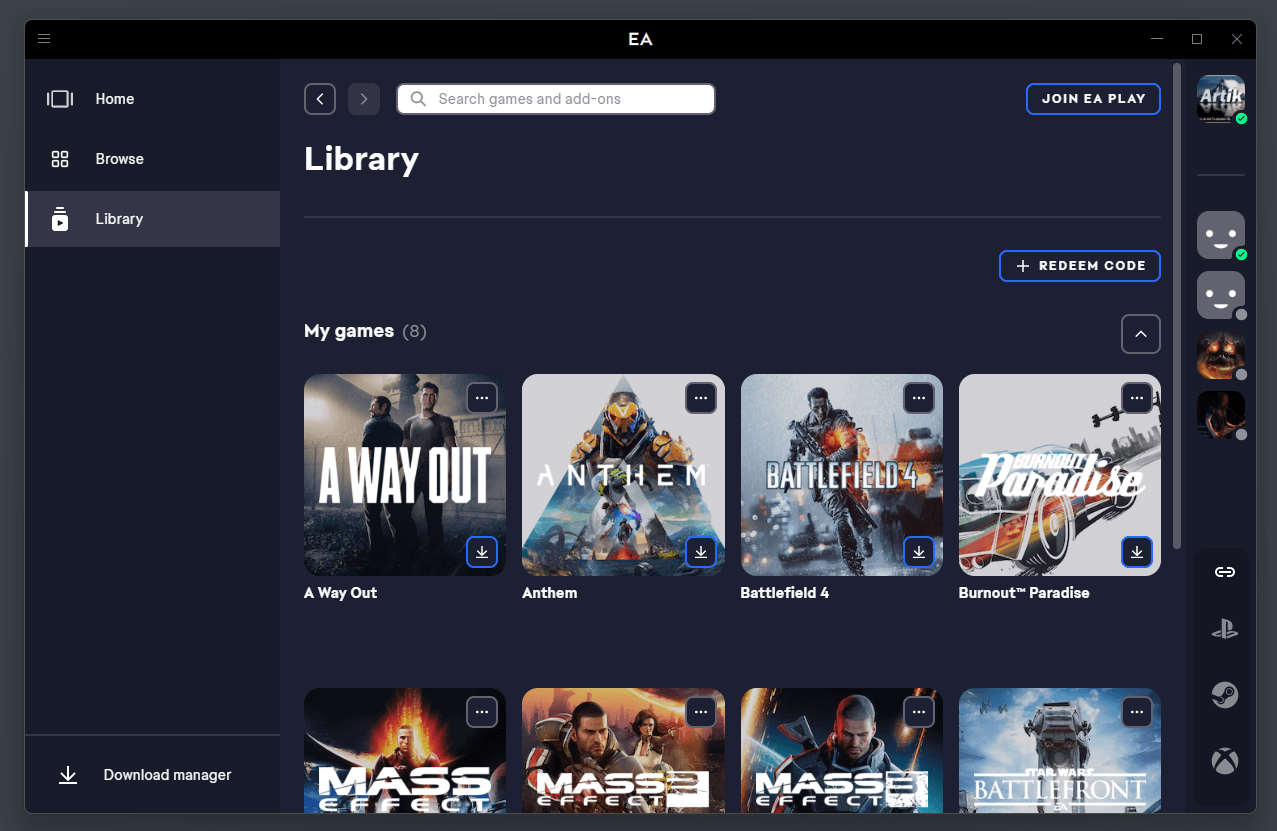Open the options menu for A Way Out
The height and width of the screenshot is (831, 1277).
point(482,398)
